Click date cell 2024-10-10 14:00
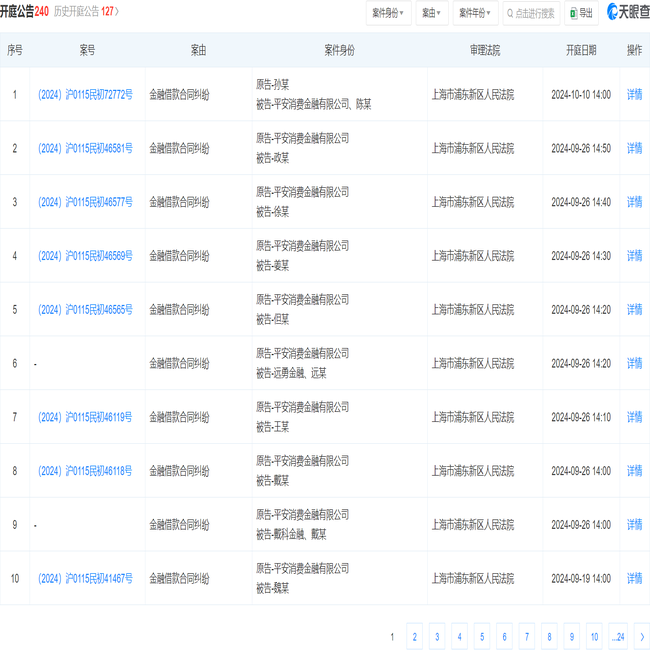The width and height of the screenshot is (650, 650). coord(581,95)
